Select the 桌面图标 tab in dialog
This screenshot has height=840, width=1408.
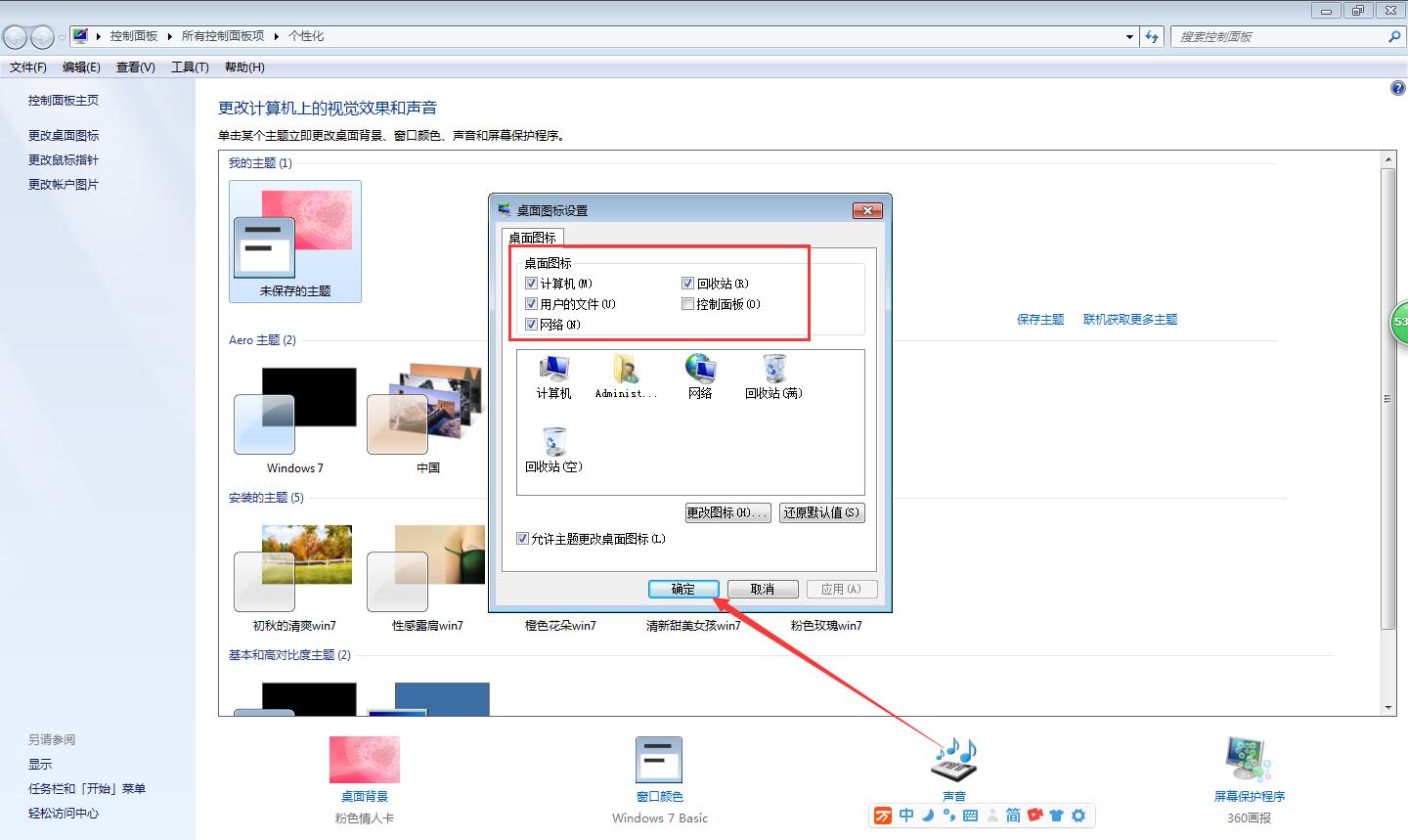533,238
